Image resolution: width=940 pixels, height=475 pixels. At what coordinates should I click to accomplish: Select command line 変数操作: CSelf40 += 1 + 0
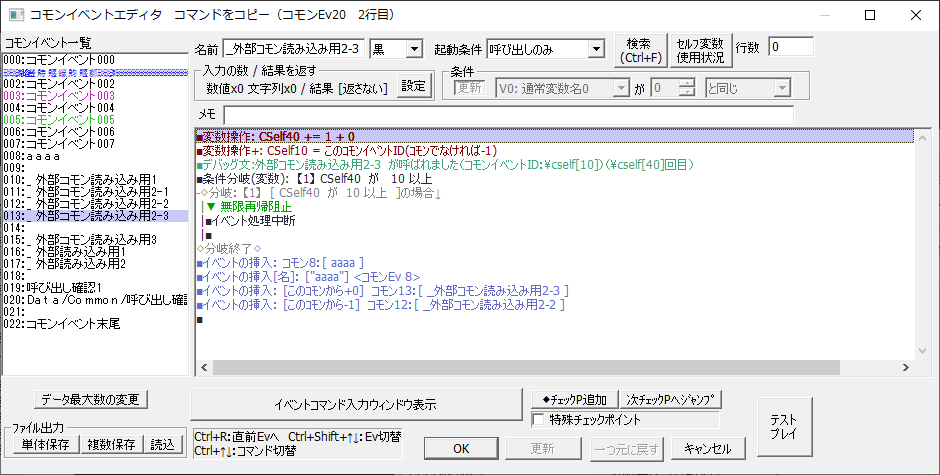pos(555,137)
